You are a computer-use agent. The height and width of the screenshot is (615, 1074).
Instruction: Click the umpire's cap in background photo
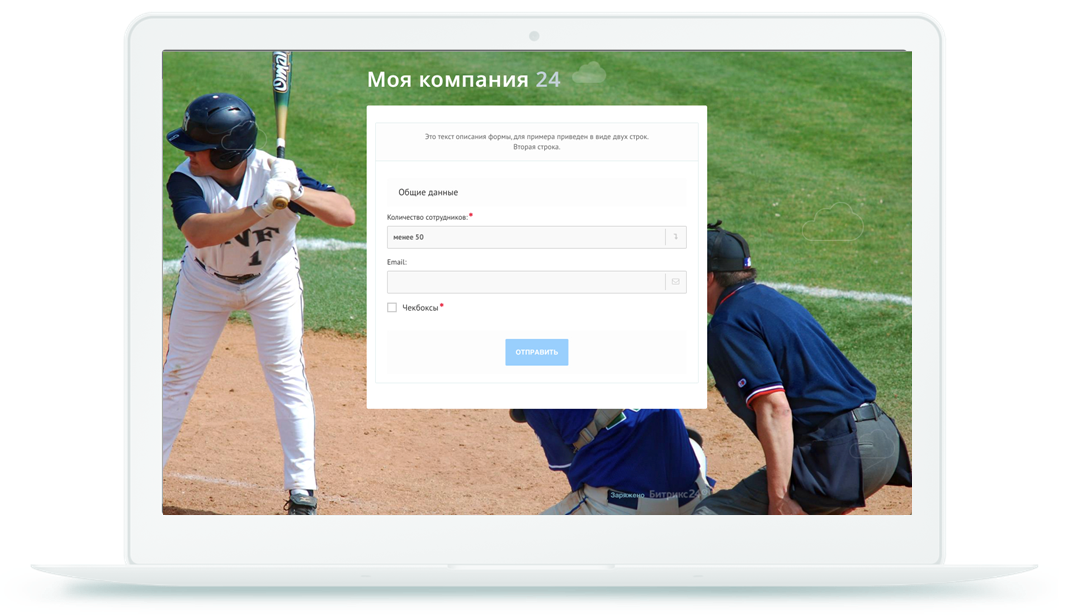coord(728,251)
